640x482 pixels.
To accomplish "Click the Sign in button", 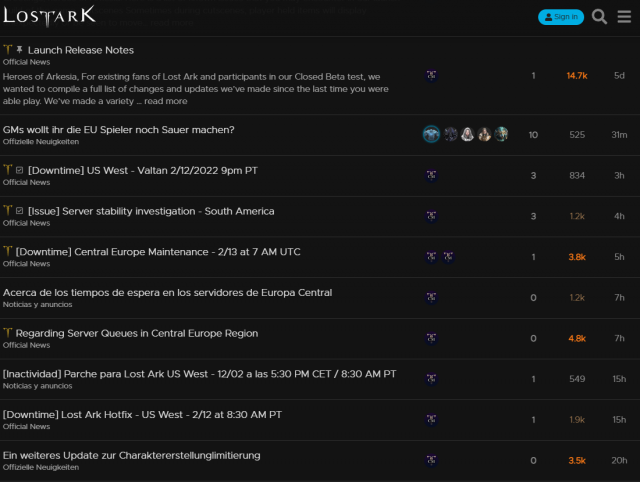I will coord(561,17).
